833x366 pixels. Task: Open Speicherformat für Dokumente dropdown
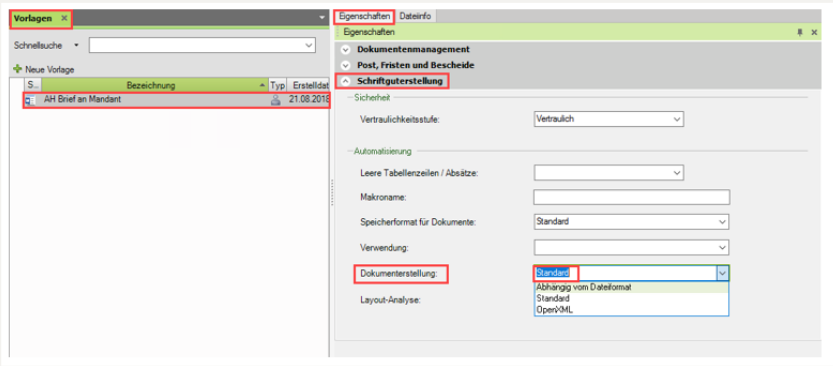722,222
